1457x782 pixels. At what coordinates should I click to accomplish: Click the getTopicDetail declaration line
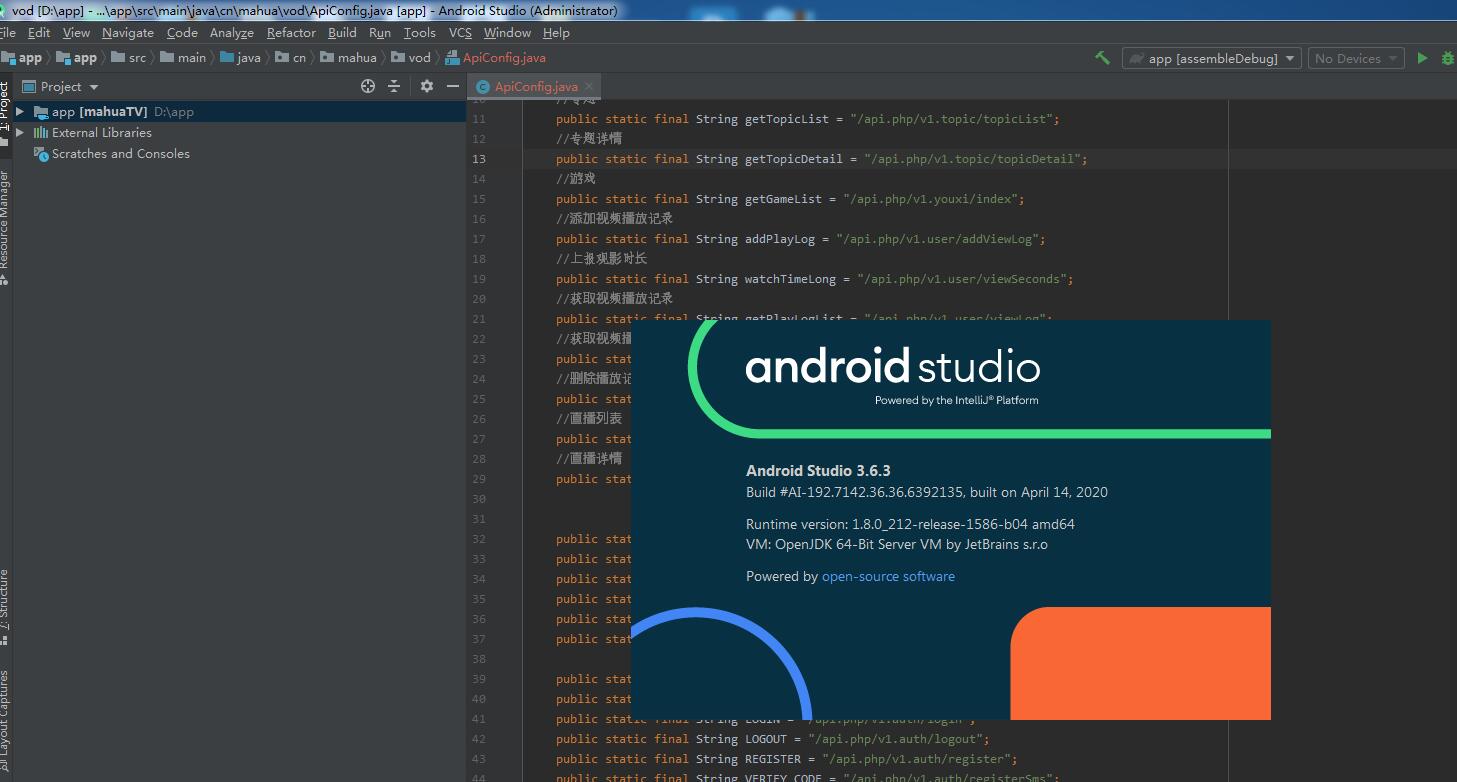[x=821, y=159]
